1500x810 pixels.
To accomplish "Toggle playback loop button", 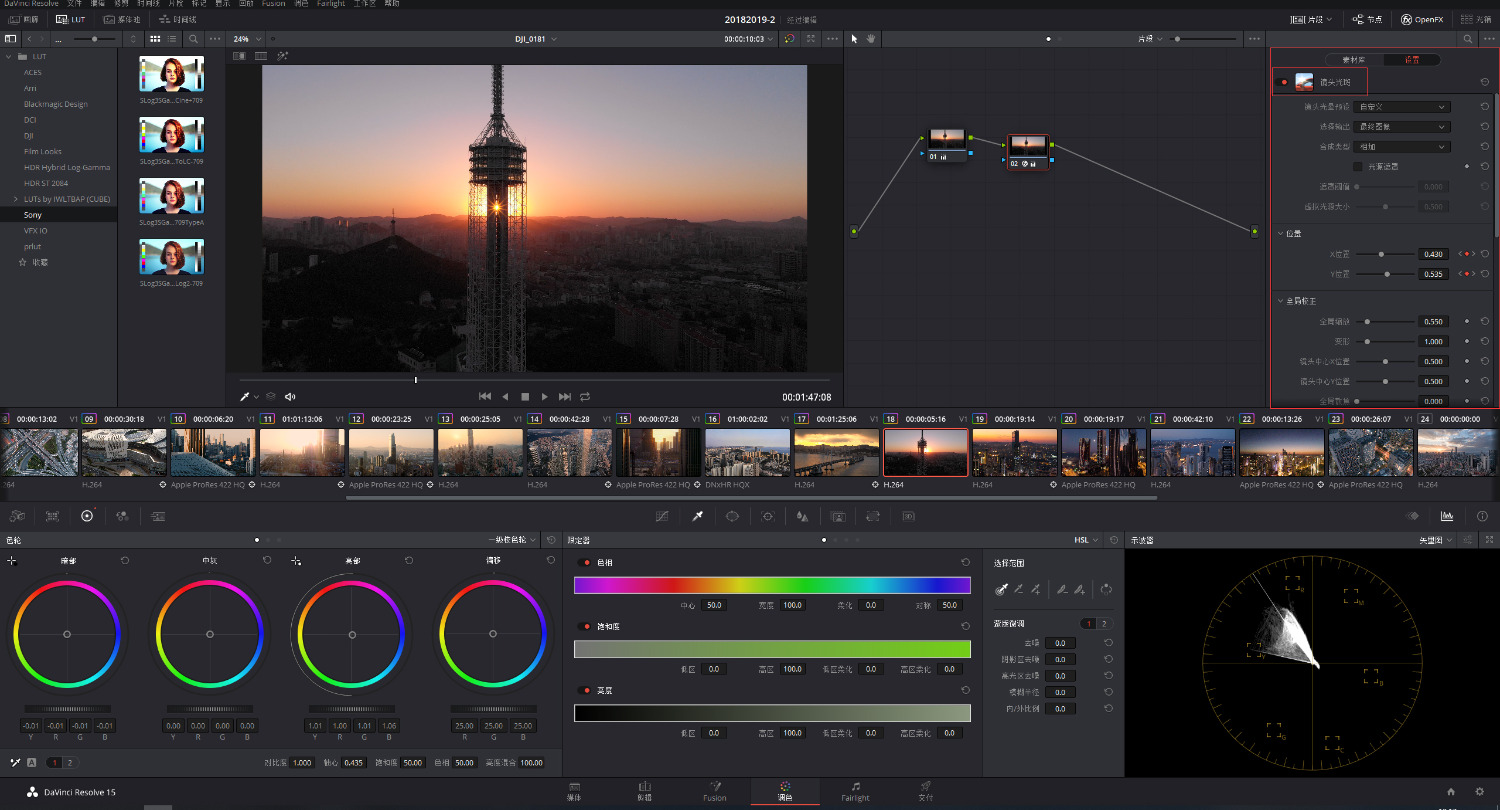I will [x=585, y=397].
